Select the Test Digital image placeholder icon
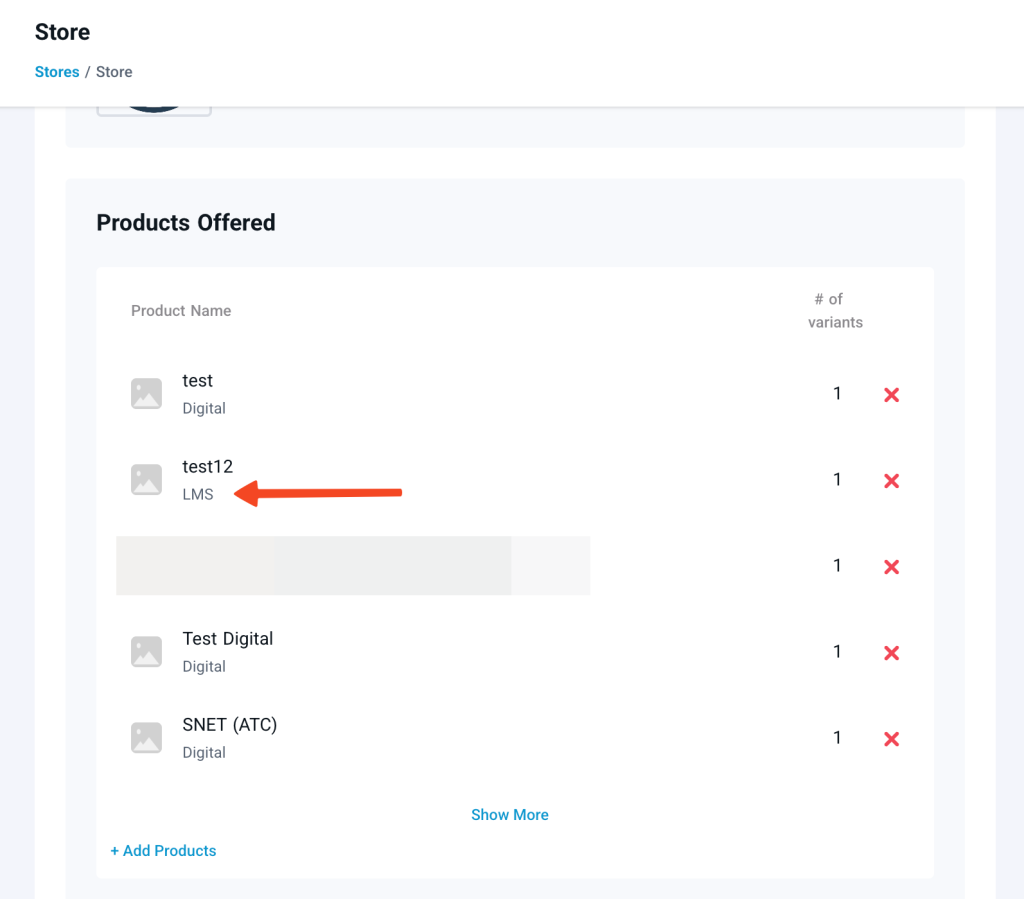Screen dimensions: 1024x899 (x=147, y=652)
